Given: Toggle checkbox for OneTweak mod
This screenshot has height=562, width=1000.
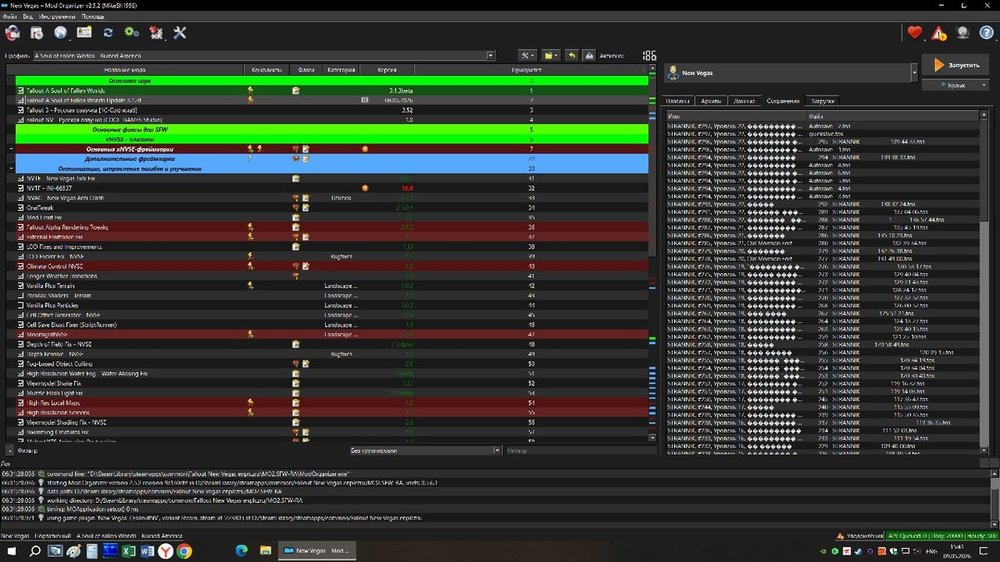Looking at the screenshot, I should (20, 207).
